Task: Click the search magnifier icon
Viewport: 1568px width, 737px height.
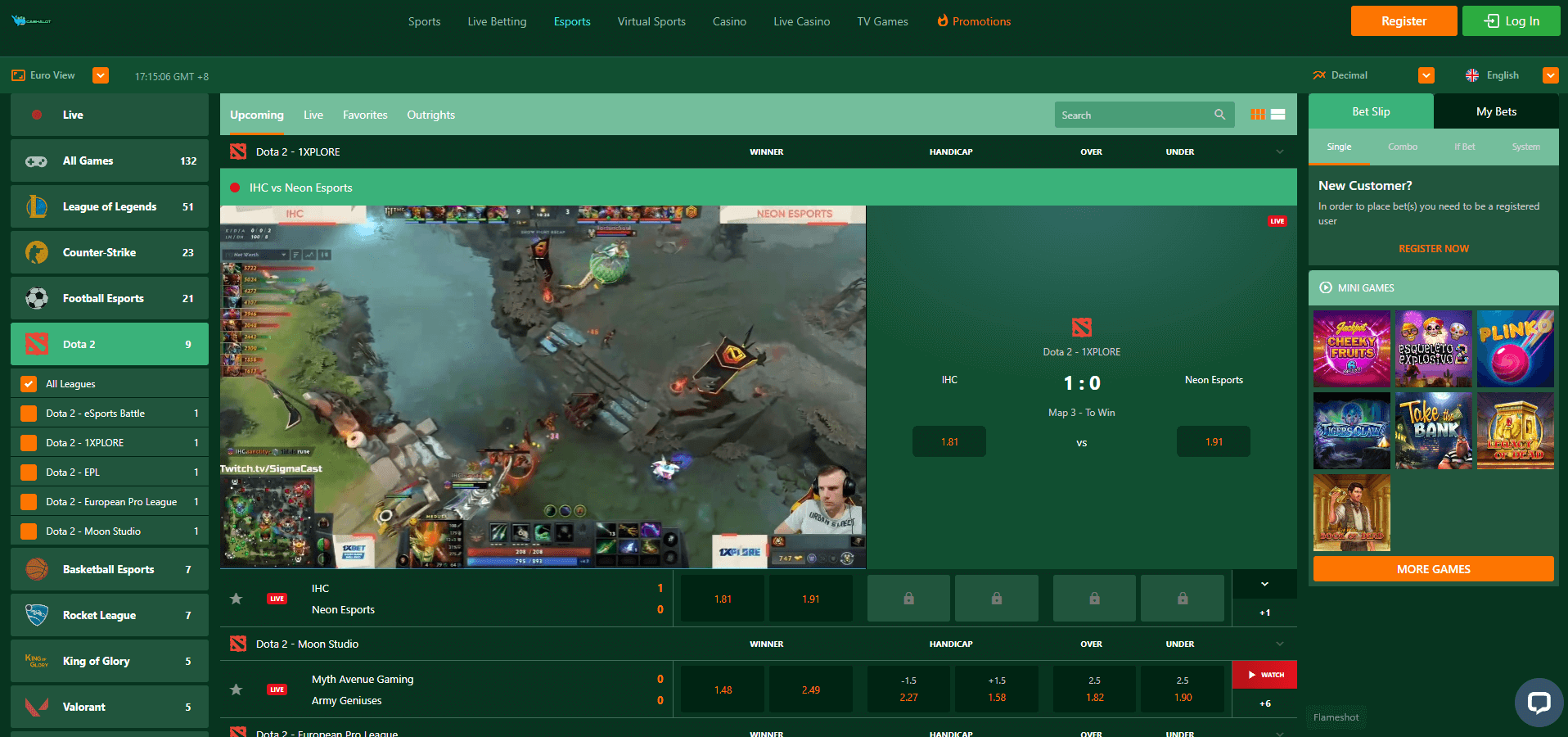Action: click(x=1219, y=115)
